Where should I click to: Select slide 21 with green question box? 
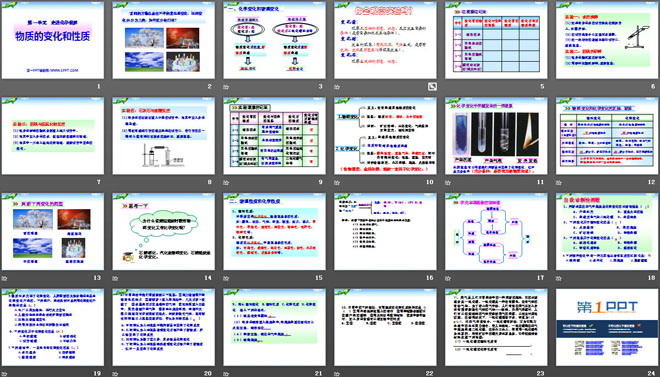(274, 327)
